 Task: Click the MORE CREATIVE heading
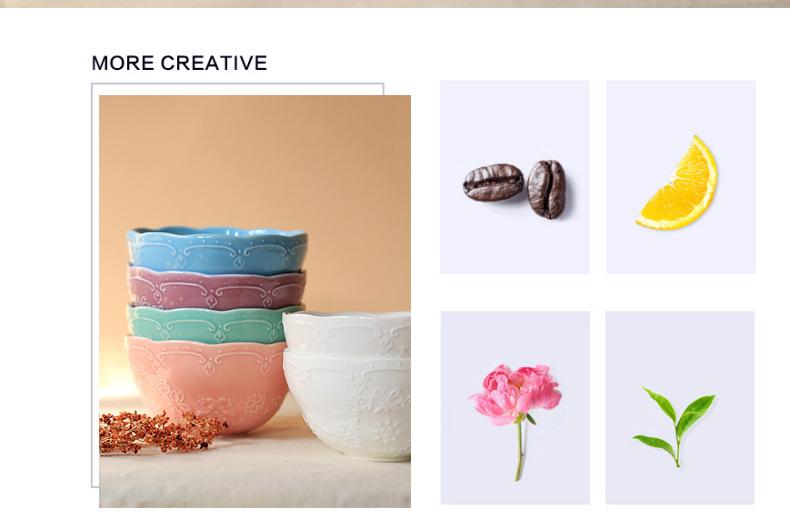[179, 63]
